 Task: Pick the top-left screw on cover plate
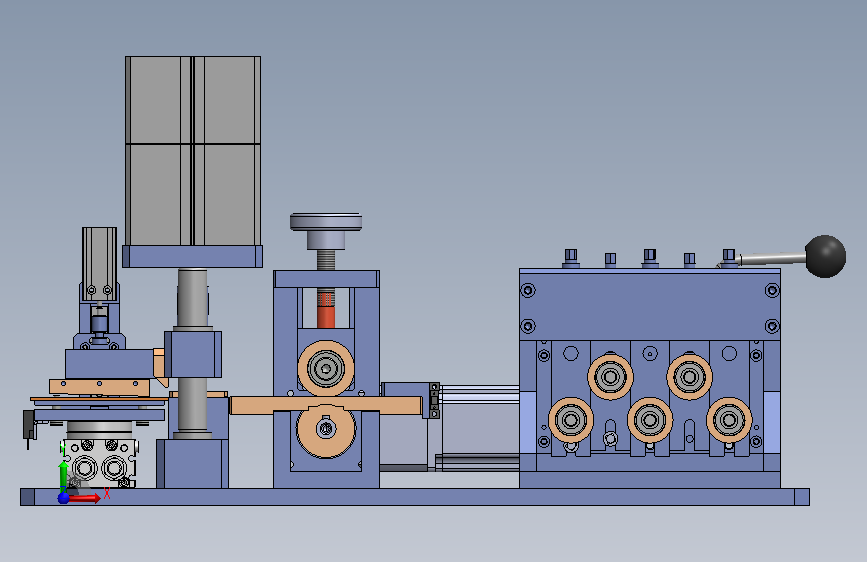528,290
